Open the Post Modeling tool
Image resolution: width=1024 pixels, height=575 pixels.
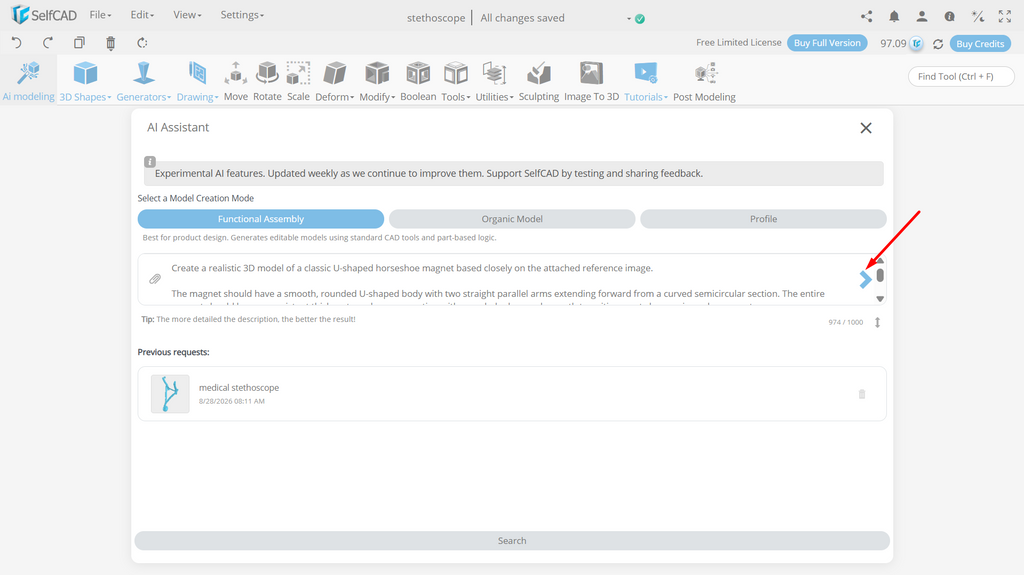(704, 81)
